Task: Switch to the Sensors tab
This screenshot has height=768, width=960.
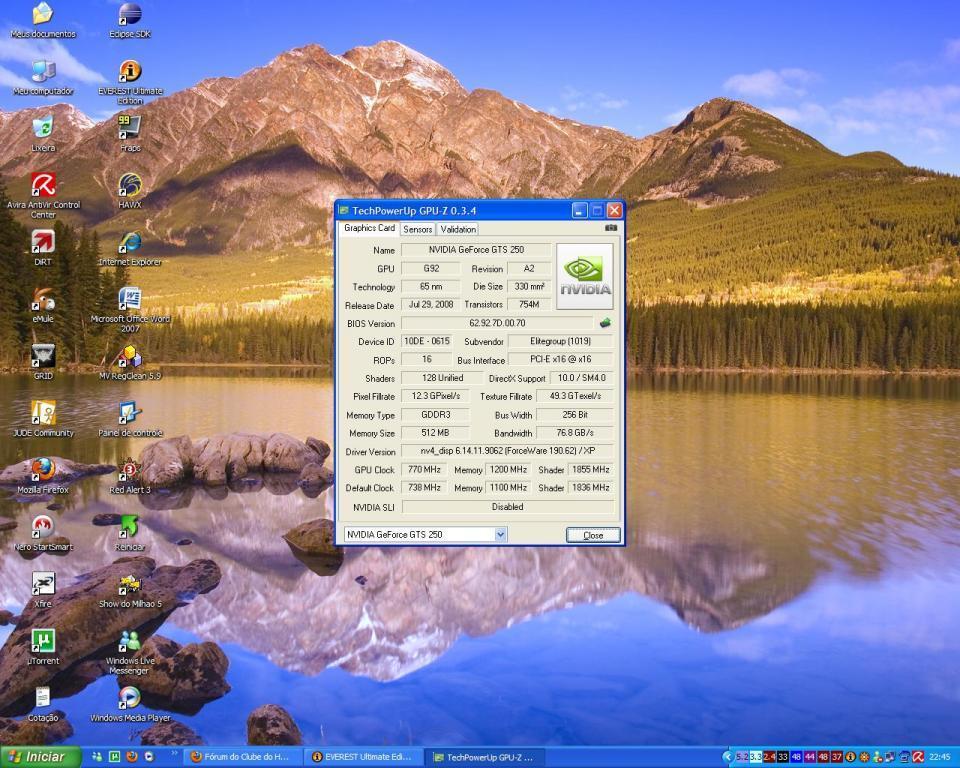Action: pos(418,229)
